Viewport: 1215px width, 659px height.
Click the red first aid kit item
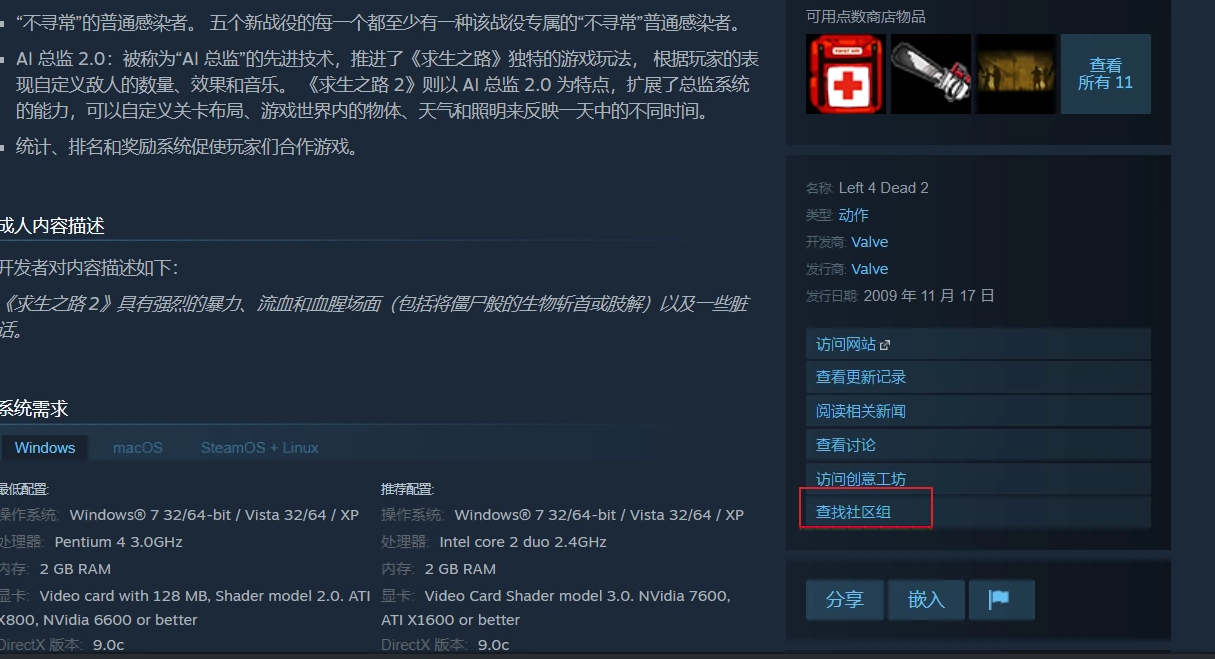point(846,74)
